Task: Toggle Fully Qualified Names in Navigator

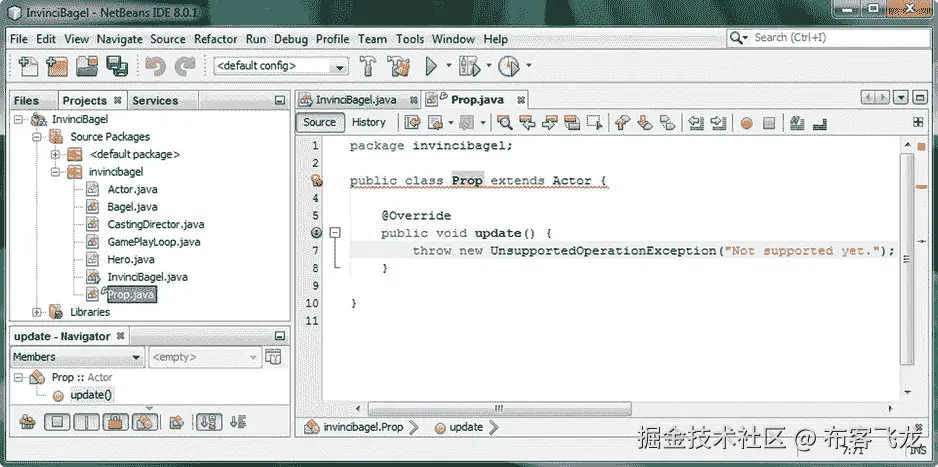Action: point(176,422)
